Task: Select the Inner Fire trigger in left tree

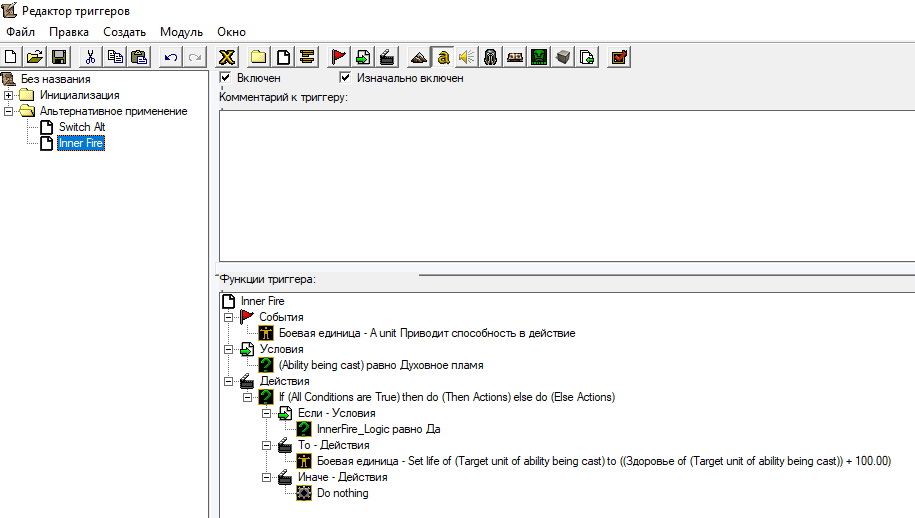Action: point(81,143)
